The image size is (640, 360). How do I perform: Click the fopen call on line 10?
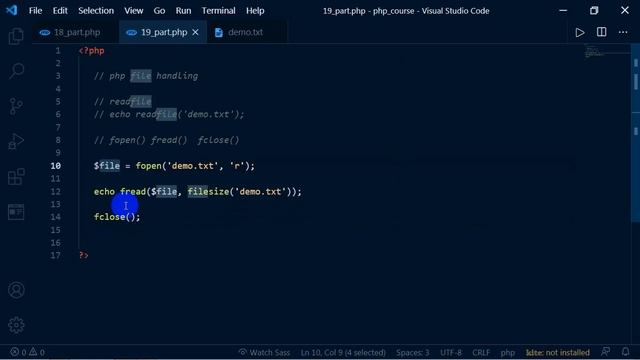[x=149, y=166]
